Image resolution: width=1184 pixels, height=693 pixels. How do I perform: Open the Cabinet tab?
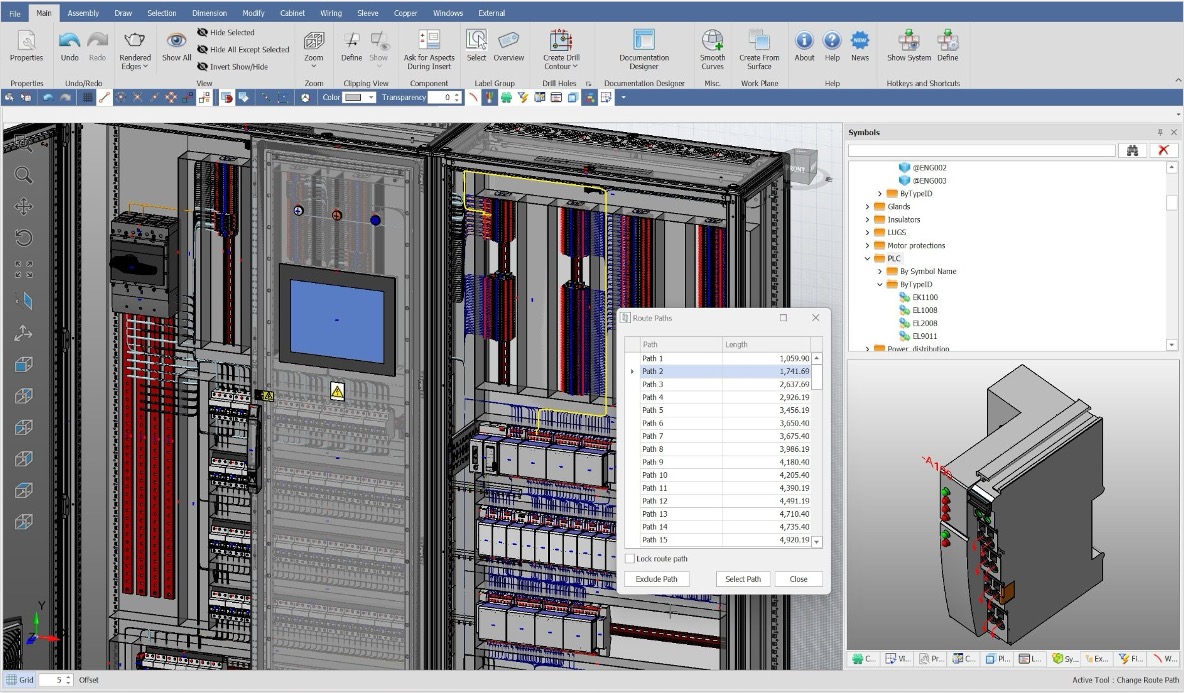pos(291,12)
